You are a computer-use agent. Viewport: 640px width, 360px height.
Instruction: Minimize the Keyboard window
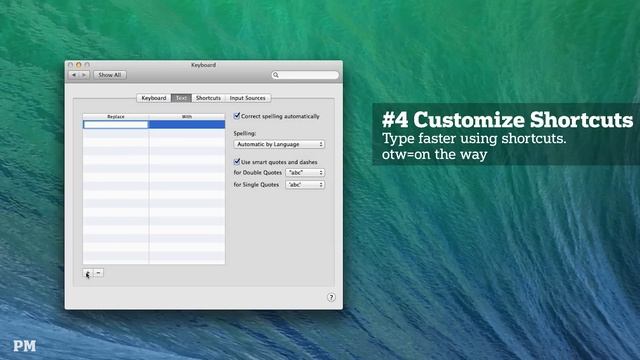[x=79, y=65]
